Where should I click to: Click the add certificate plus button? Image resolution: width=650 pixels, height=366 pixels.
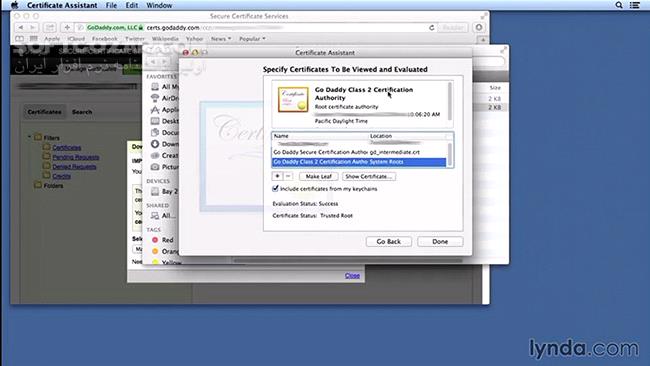click(x=277, y=176)
